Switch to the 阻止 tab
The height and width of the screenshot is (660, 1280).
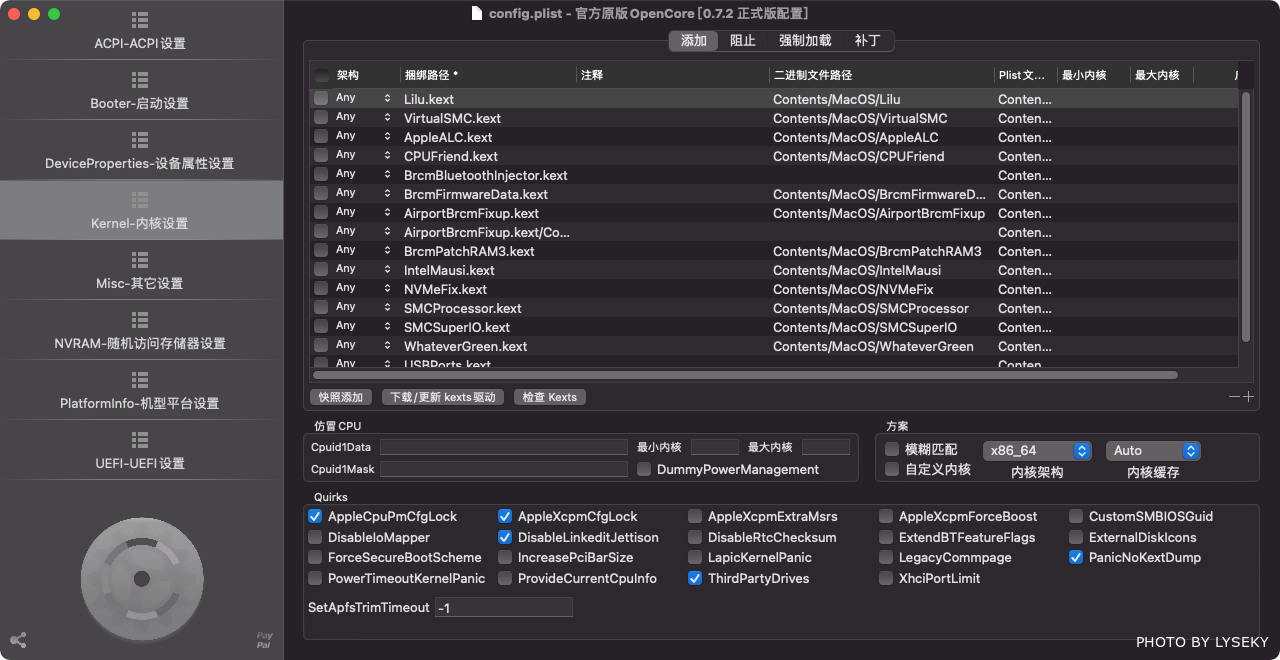tap(743, 41)
